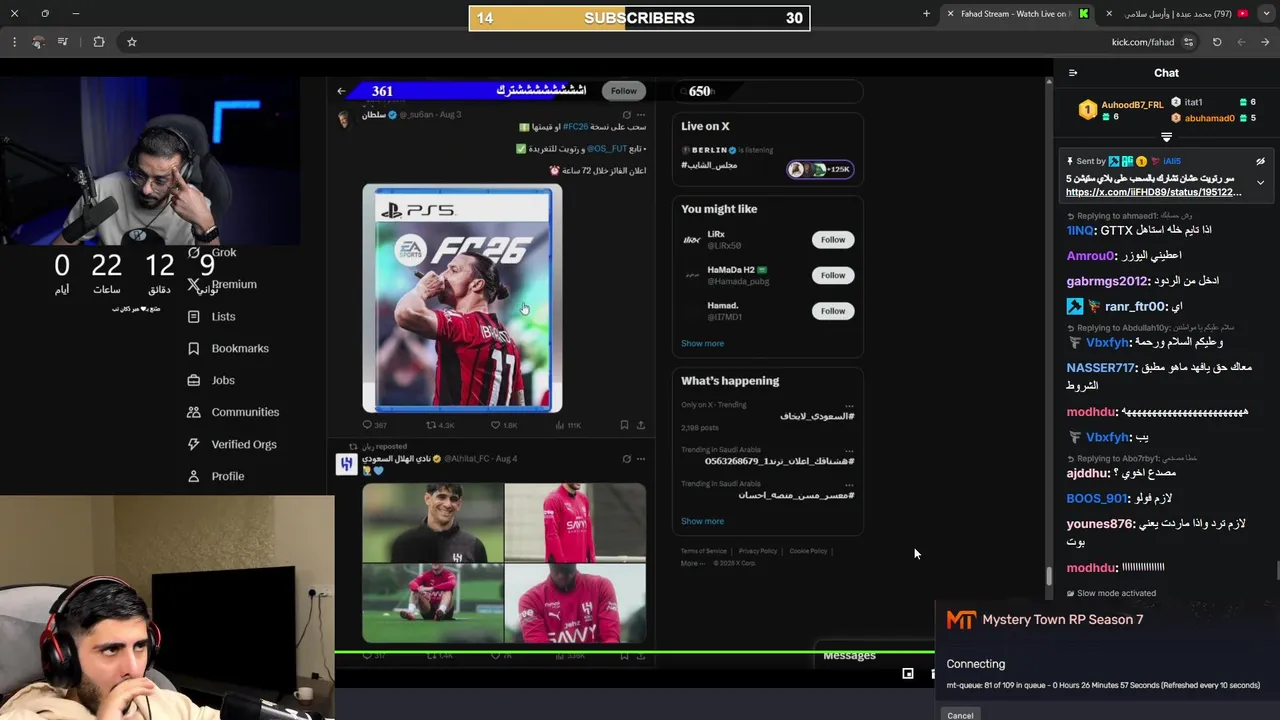The width and height of the screenshot is (1280, 720).
Task: Reply to the FC26 giveaway tweet
Action: pyautogui.click(x=374, y=425)
